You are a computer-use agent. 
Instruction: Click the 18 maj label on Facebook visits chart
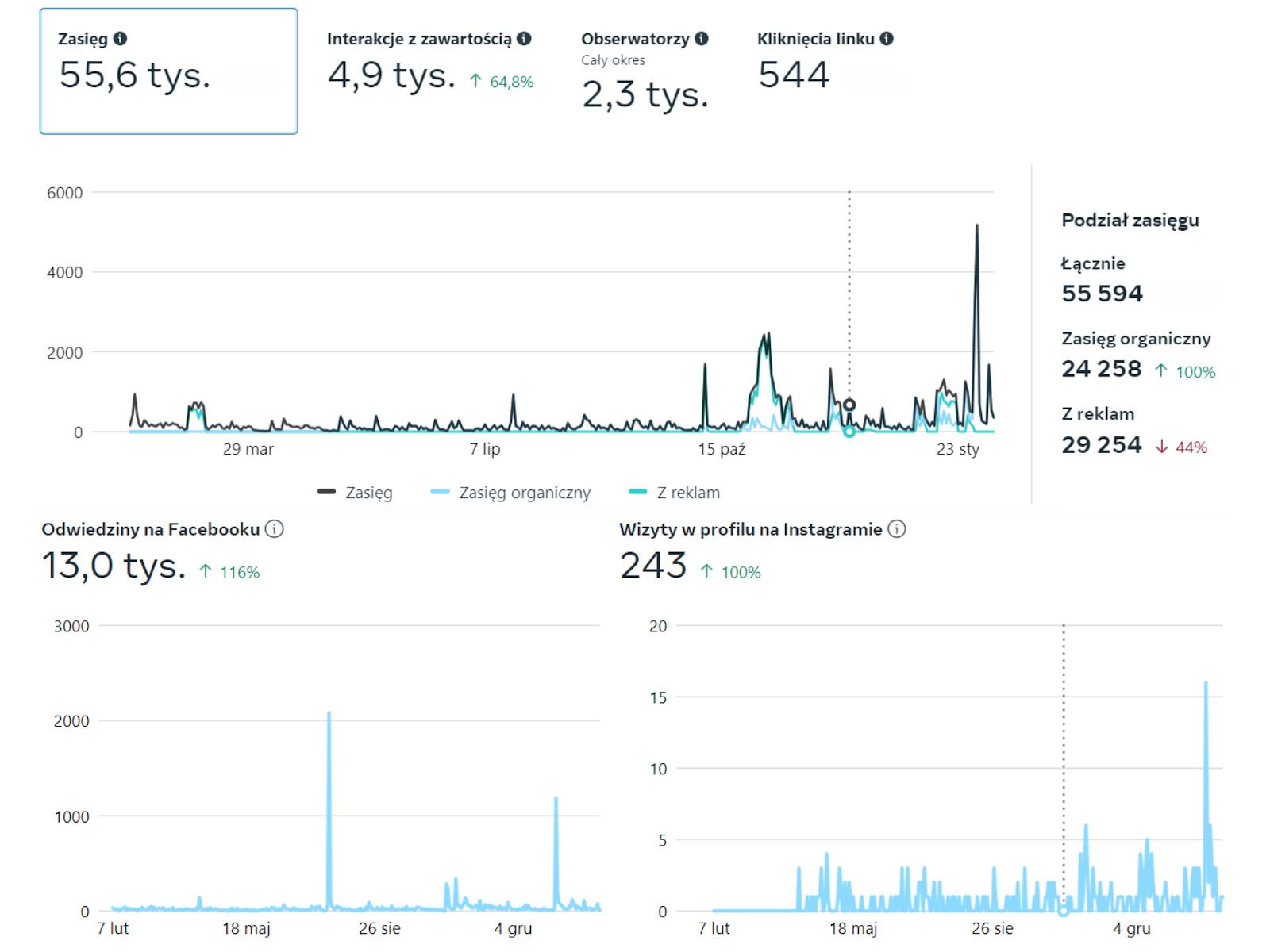246,928
